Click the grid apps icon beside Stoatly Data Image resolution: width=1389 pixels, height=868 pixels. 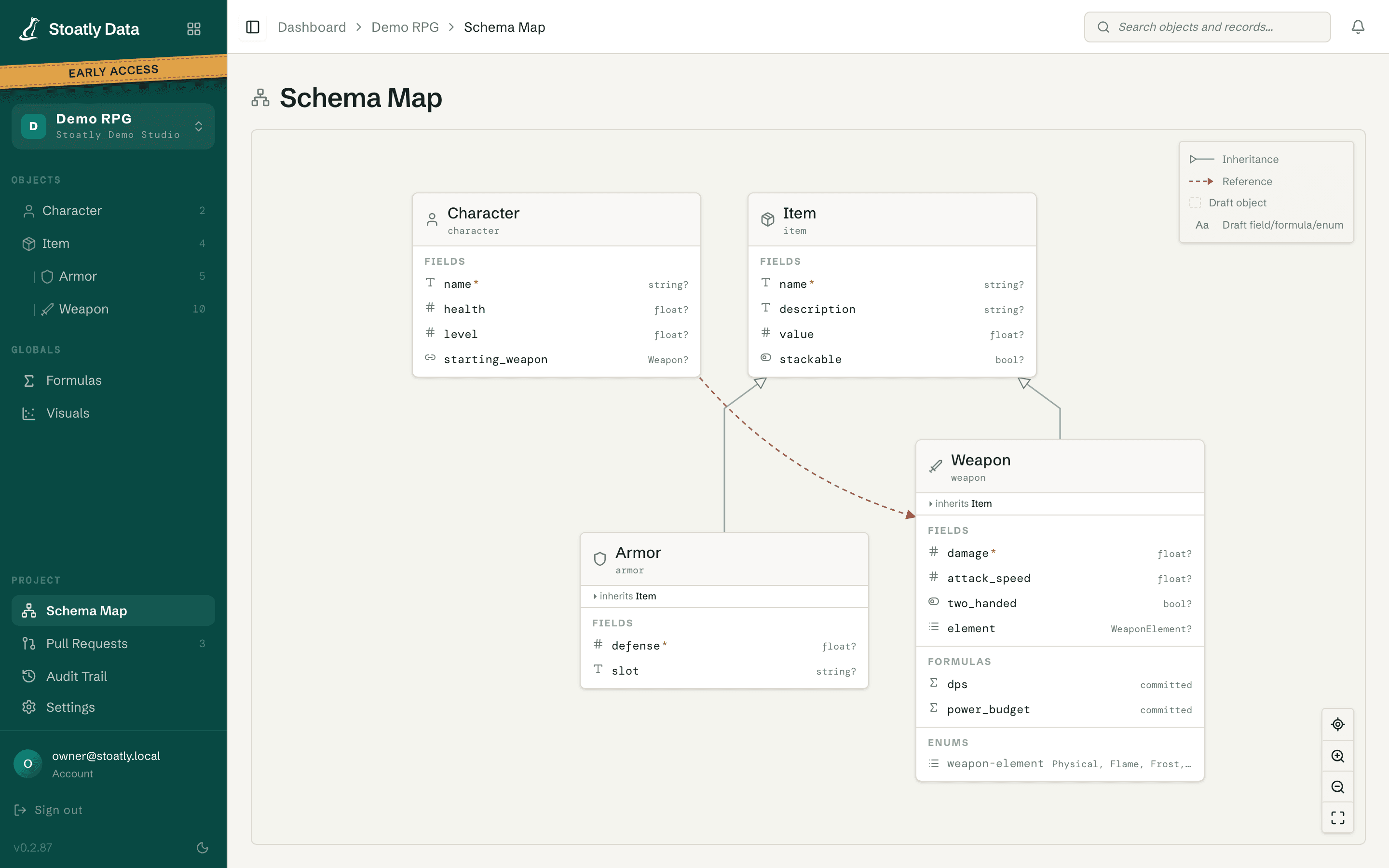tap(194, 29)
